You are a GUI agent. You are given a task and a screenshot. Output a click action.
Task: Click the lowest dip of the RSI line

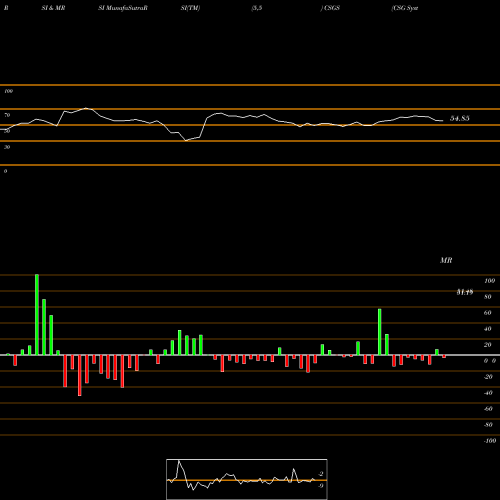click(186, 141)
